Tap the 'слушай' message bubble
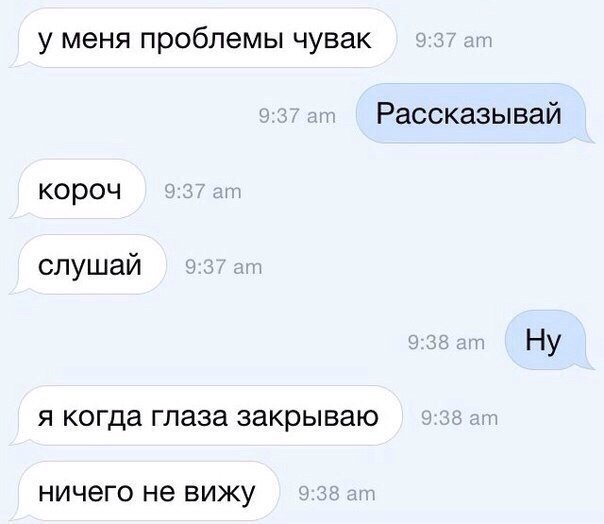This screenshot has width=604, height=524. tap(88, 265)
